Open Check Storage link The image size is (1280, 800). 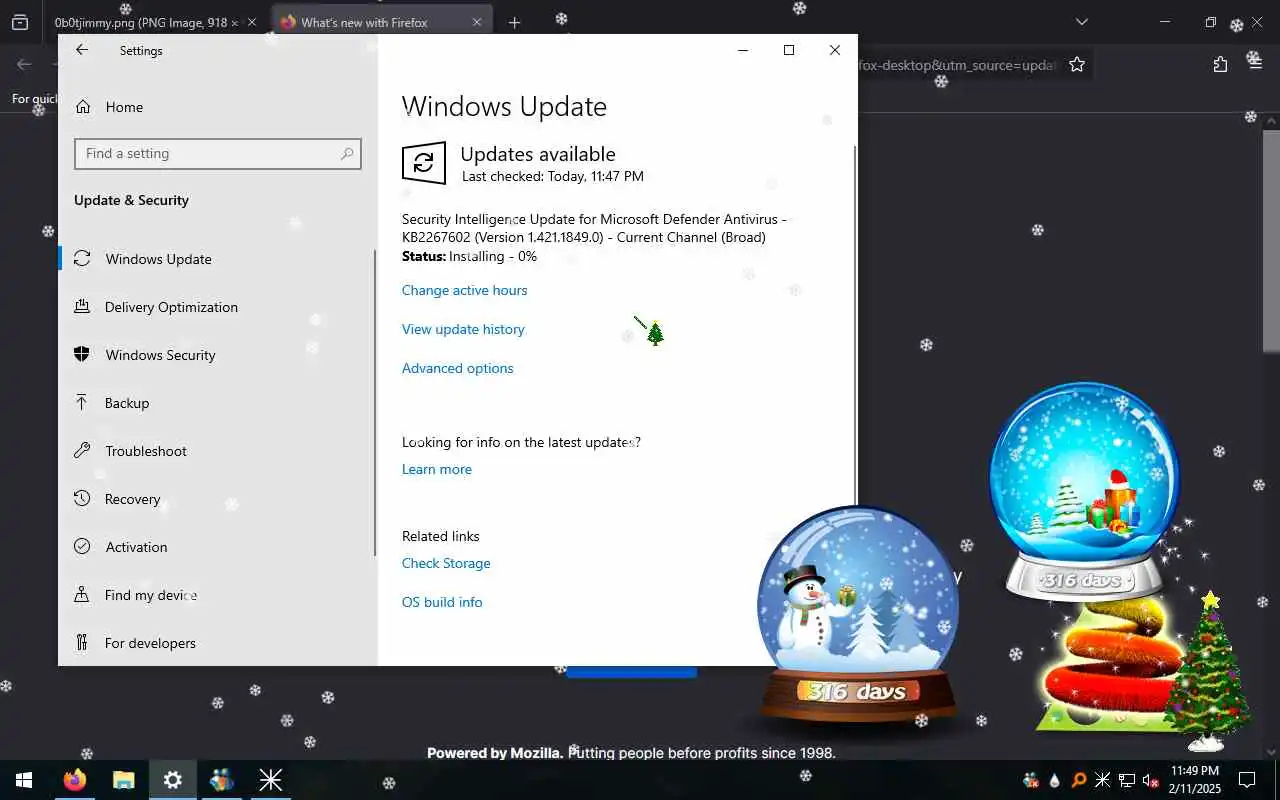click(x=446, y=563)
